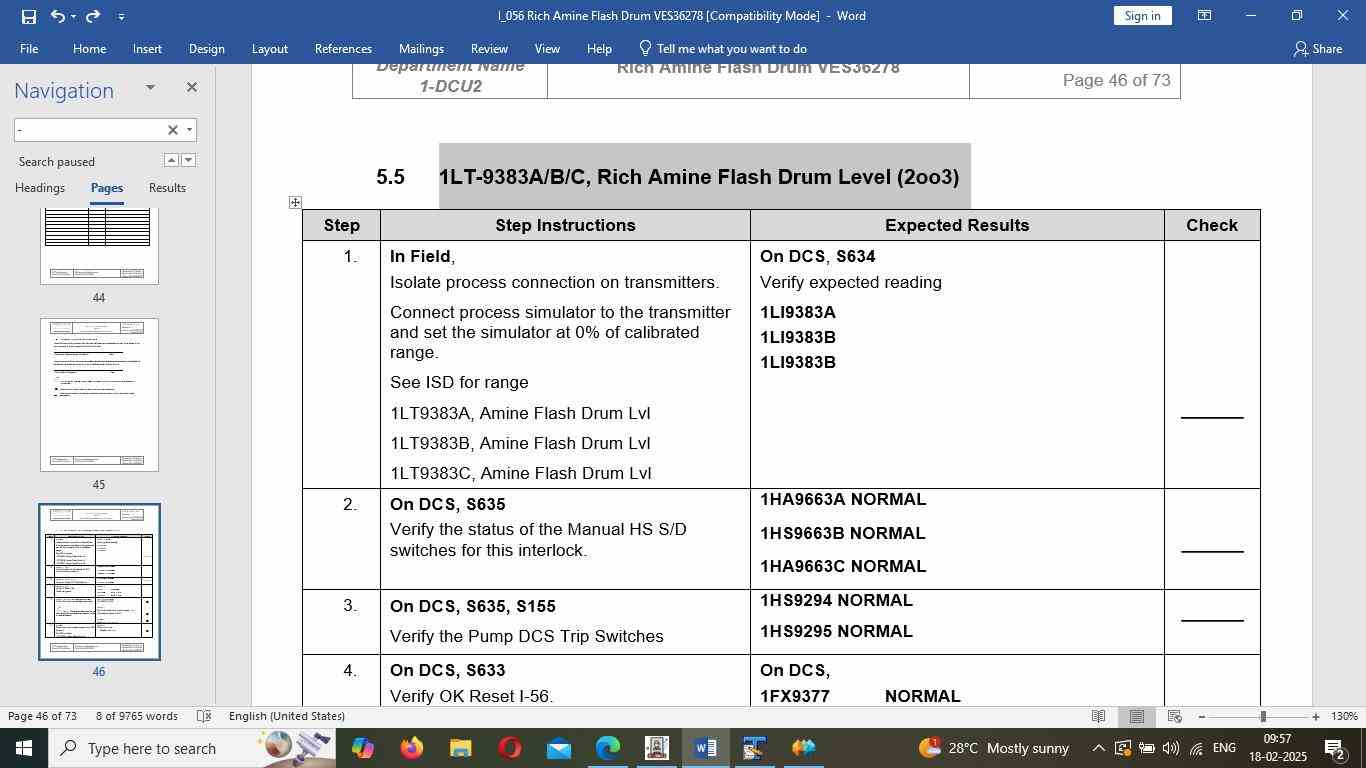Viewport: 1366px width, 768px height.
Task: Open the Layout ribbon tab
Action: pyautogui.click(x=269, y=48)
